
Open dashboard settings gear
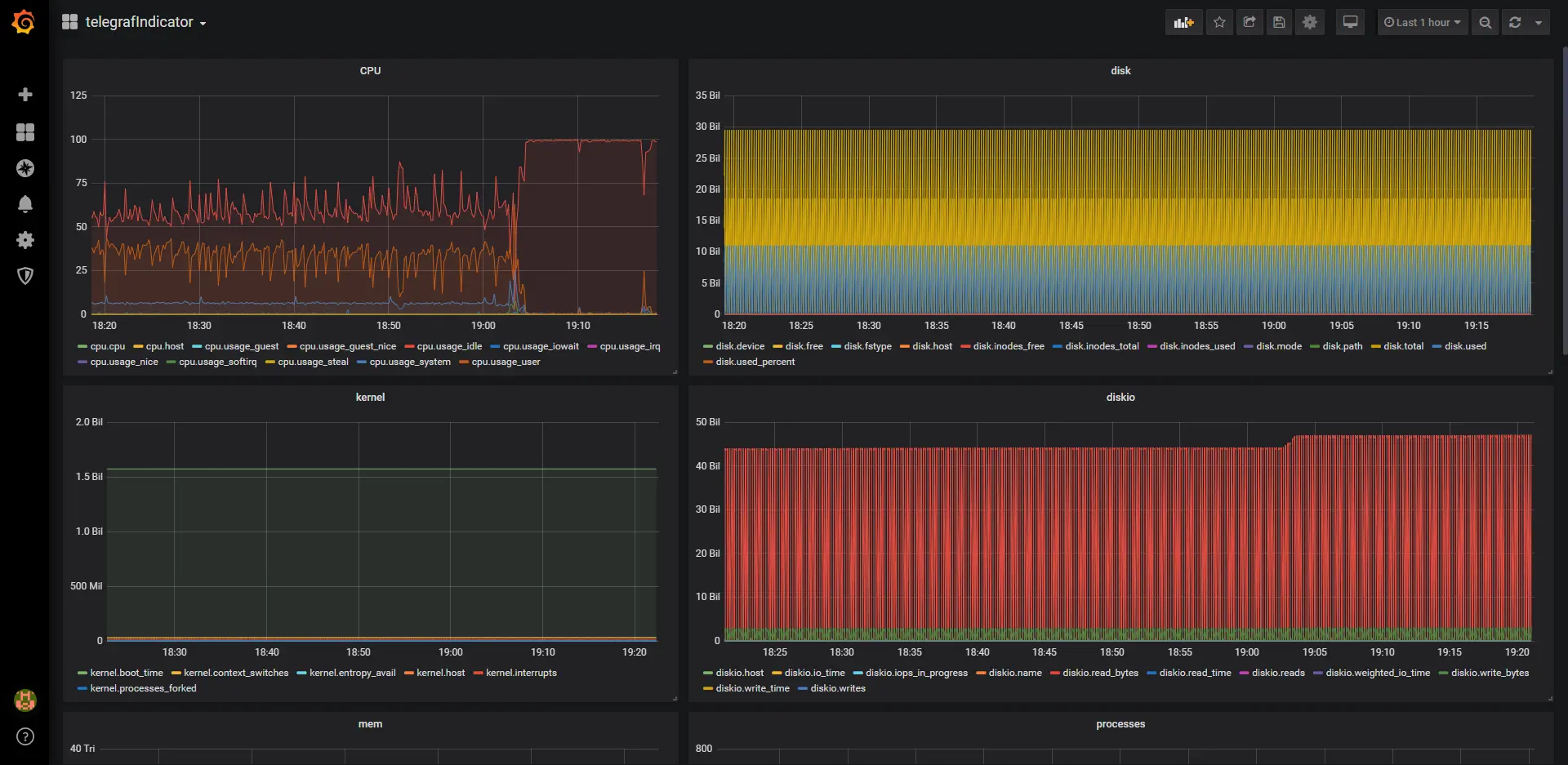1310,22
